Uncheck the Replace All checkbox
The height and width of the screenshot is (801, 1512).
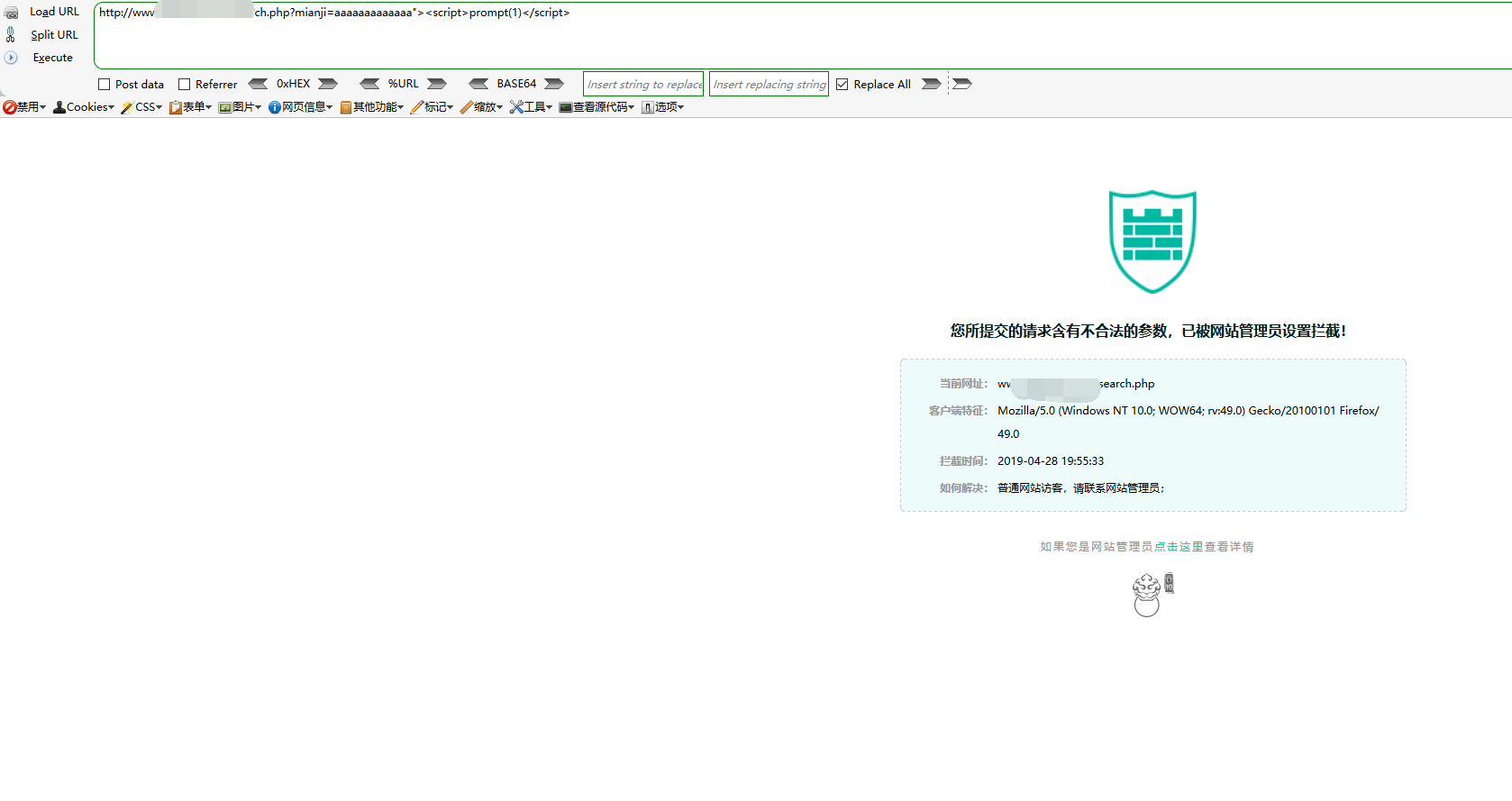(x=842, y=84)
